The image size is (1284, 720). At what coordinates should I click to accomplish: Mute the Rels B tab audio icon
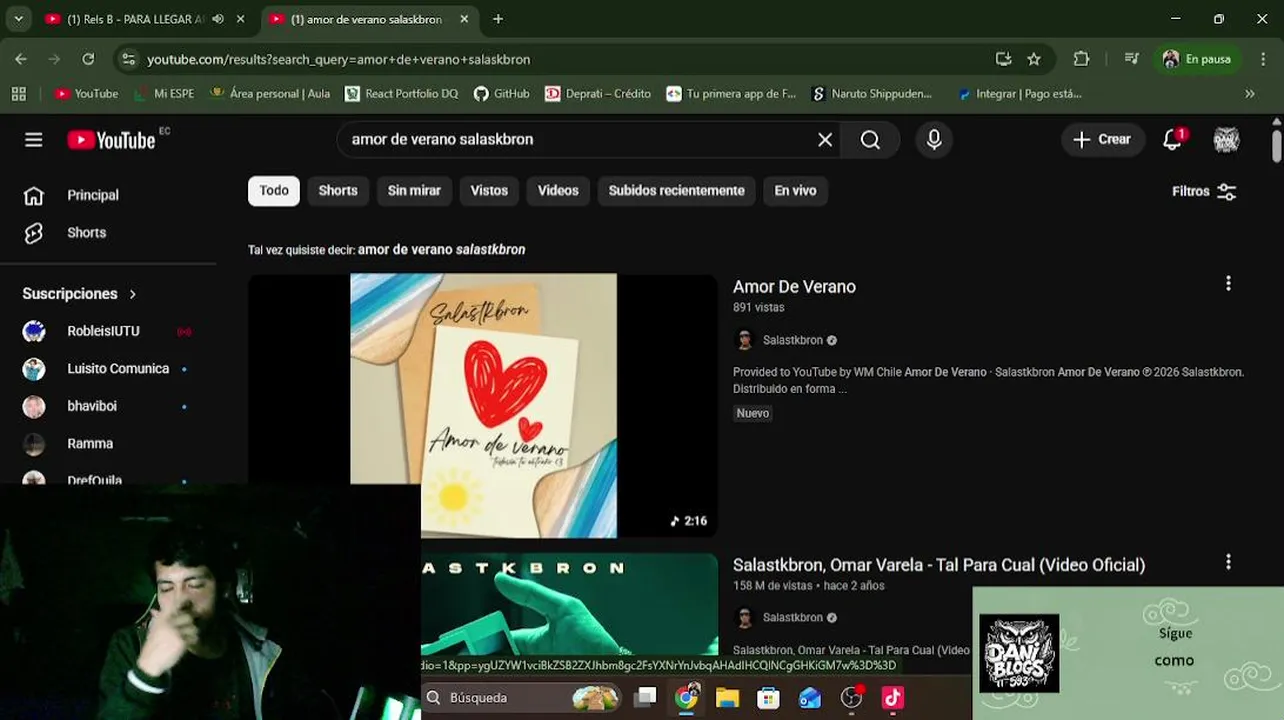[218, 19]
